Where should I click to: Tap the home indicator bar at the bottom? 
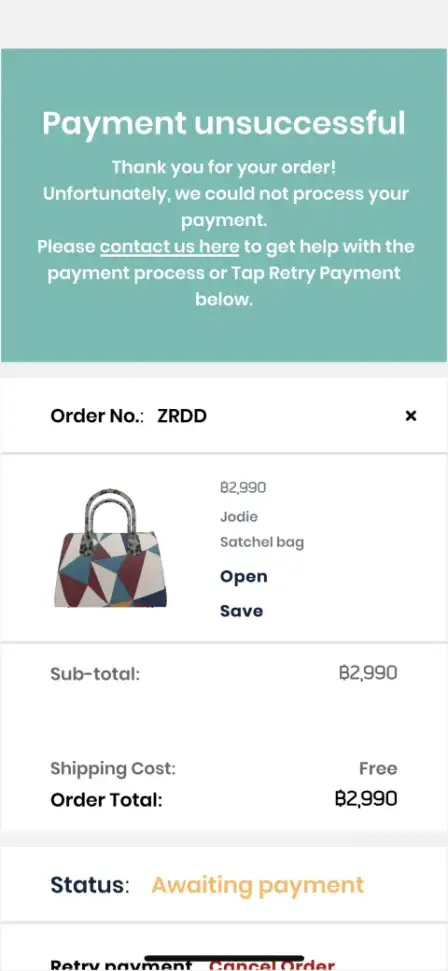224,959
